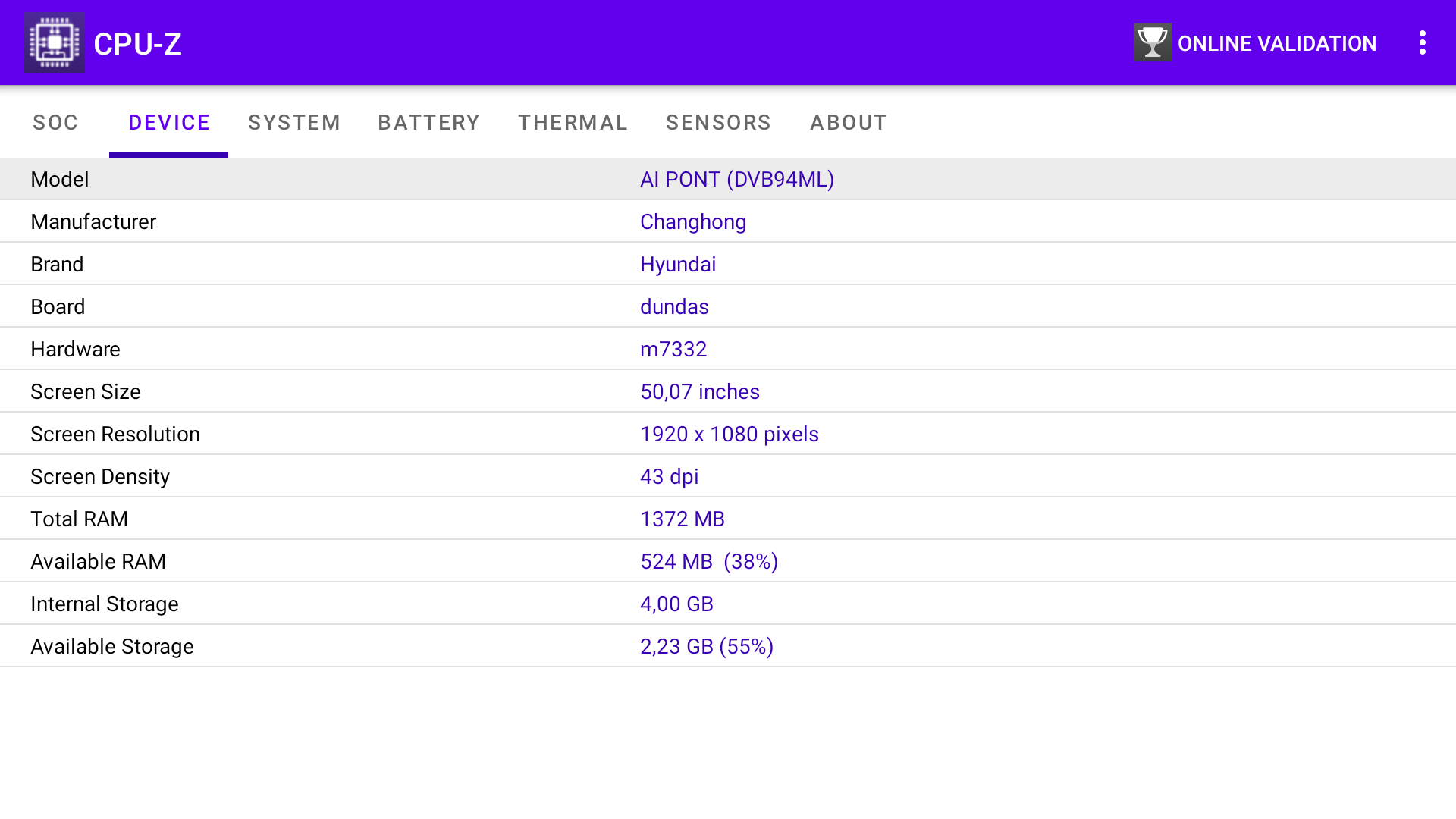Open the three-dot overflow menu
The height and width of the screenshot is (819, 1456).
(1422, 42)
